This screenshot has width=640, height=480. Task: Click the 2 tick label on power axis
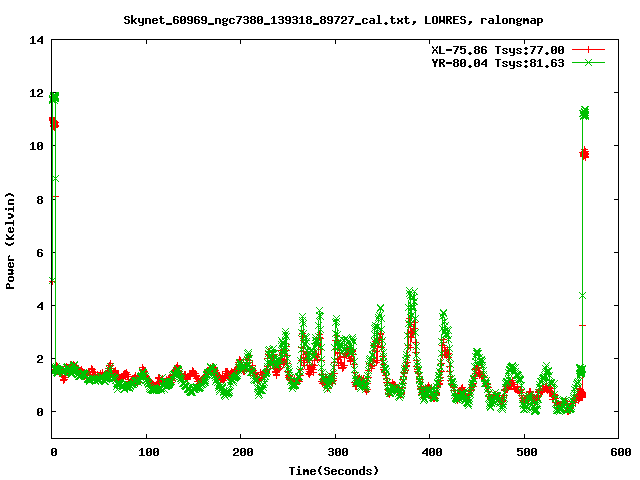pyautogui.click(x=40, y=359)
